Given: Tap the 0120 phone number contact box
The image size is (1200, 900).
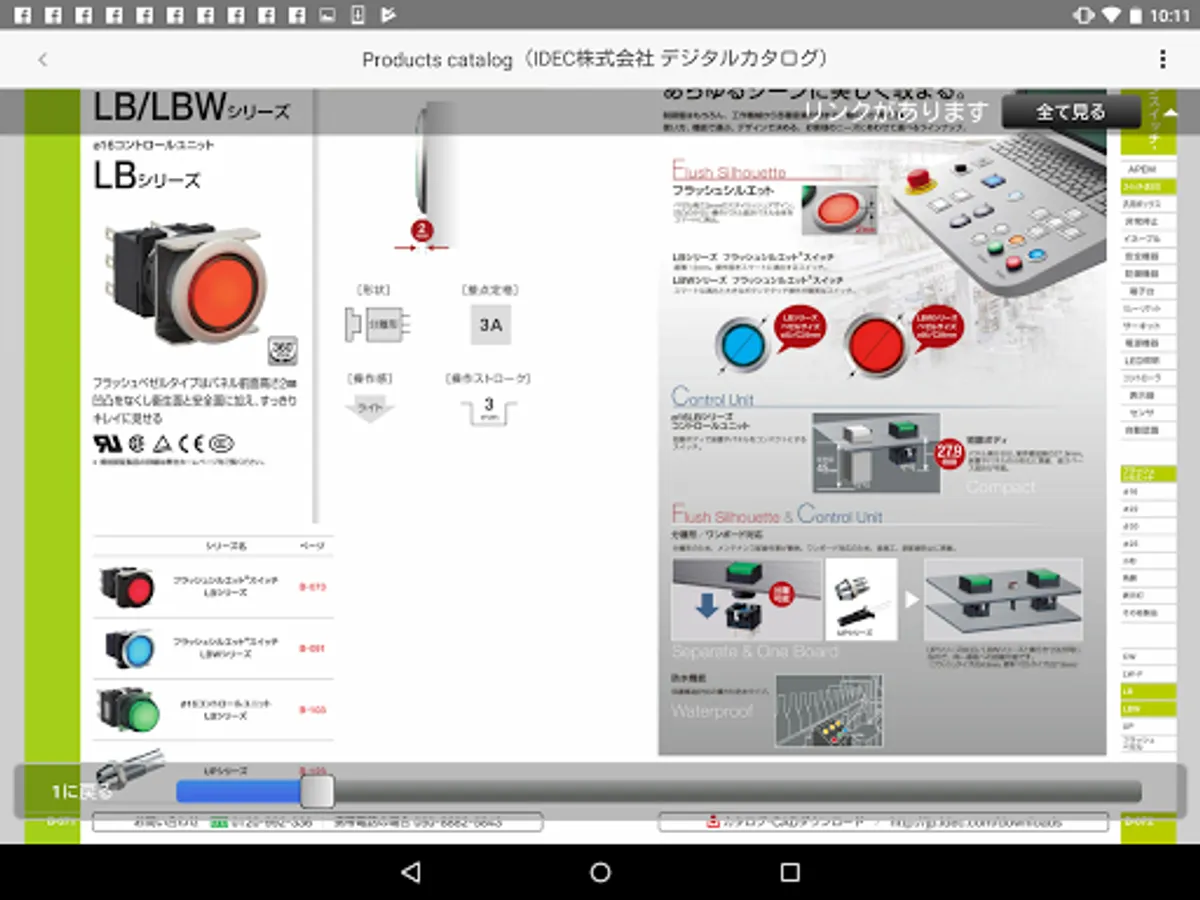Looking at the screenshot, I should (318, 822).
